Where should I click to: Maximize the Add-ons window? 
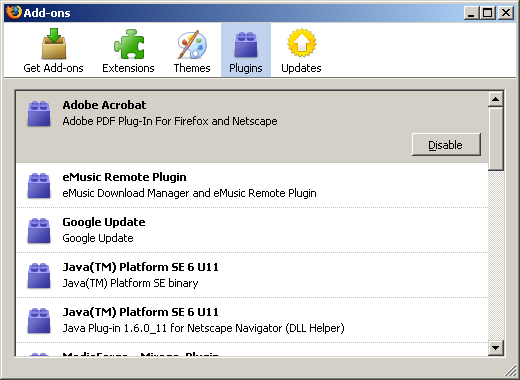click(x=488, y=13)
